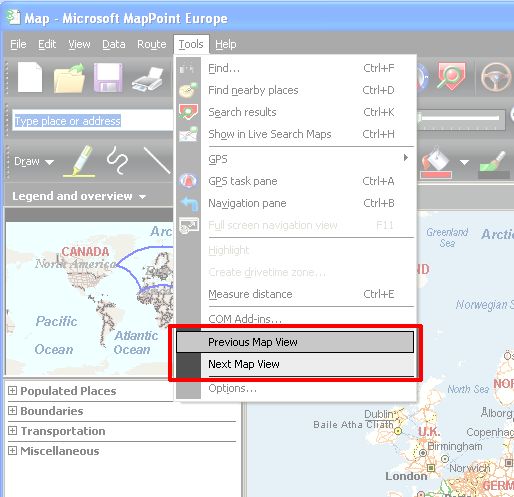Image resolution: width=514 pixels, height=497 pixels.
Task: Choose Next Map View from Tools menu
Action: point(295,364)
